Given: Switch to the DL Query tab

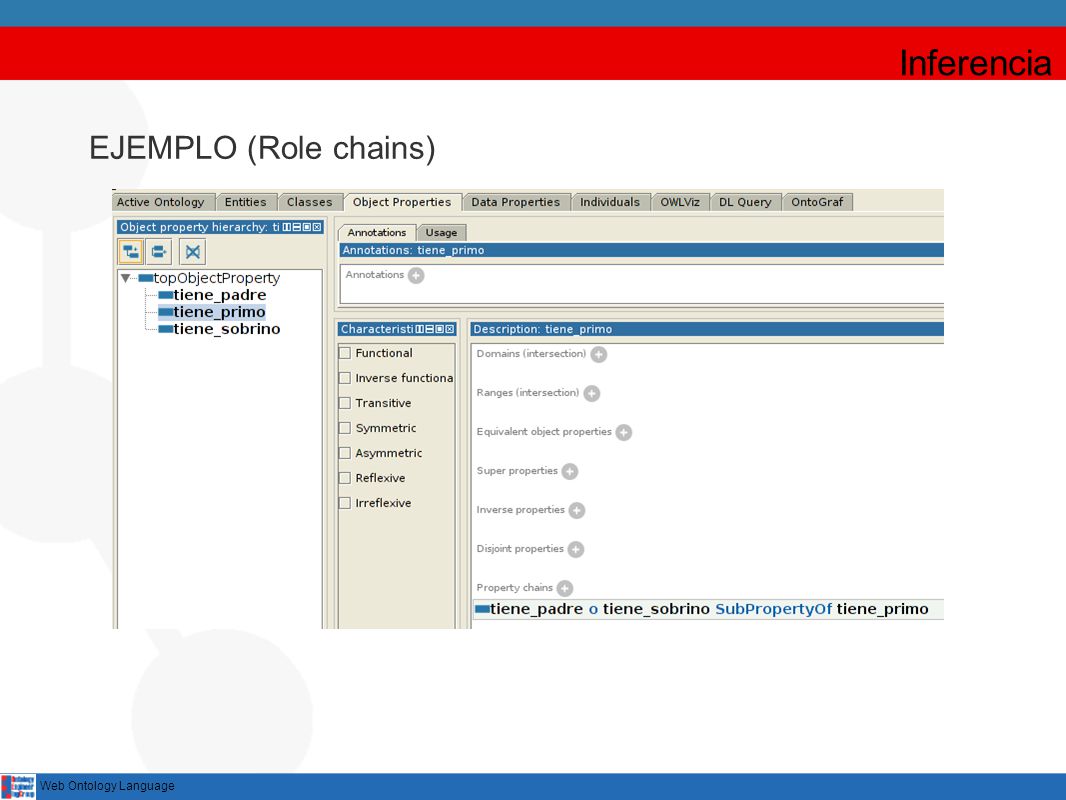Looking at the screenshot, I should (x=745, y=202).
